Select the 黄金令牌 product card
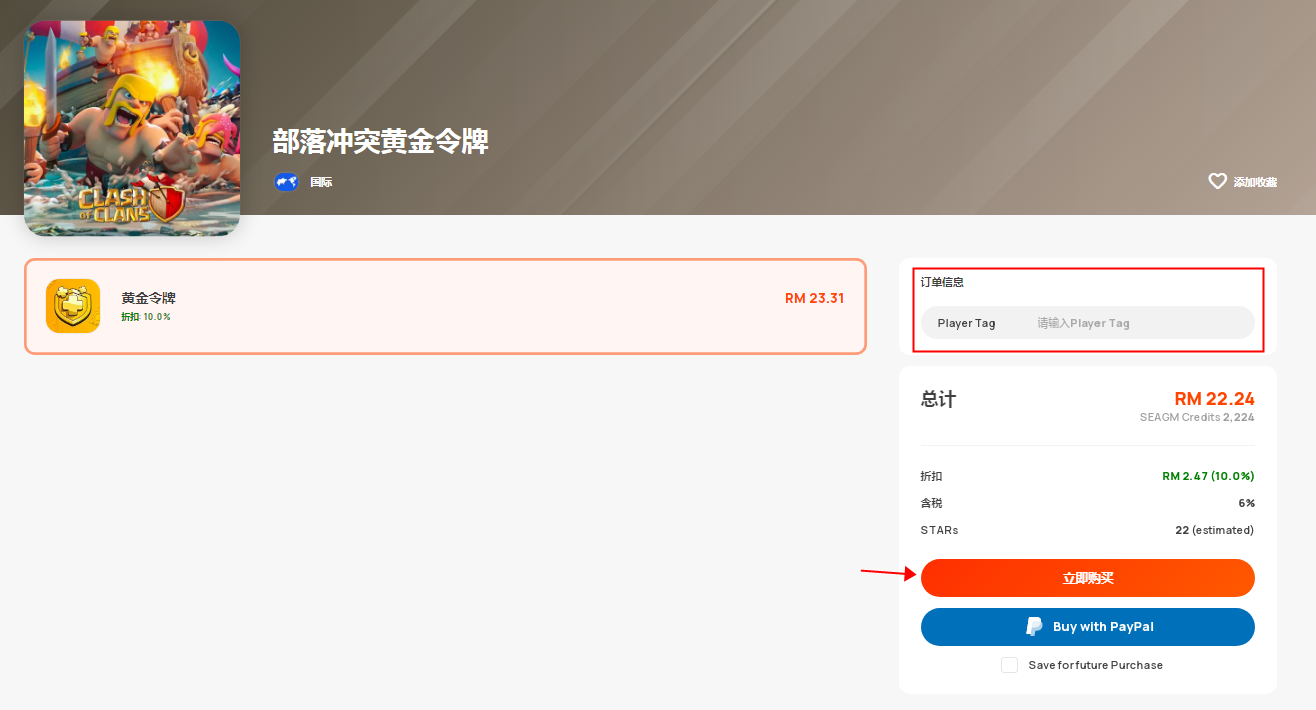Image resolution: width=1316 pixels, height=710 pixels. coord(445,306)
